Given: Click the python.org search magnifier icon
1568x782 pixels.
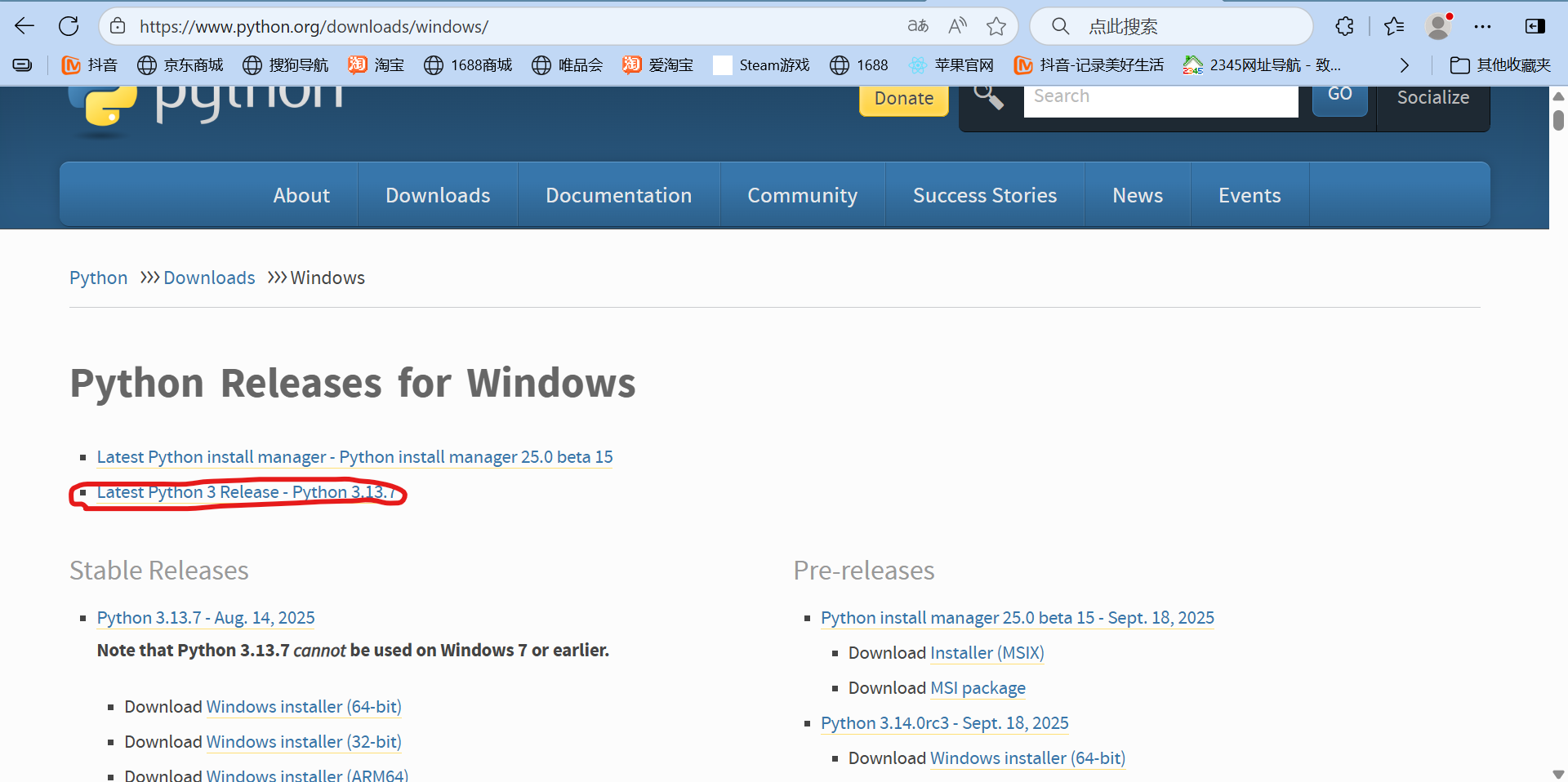Looking at the screenshot, I should (x=989, y=97).
